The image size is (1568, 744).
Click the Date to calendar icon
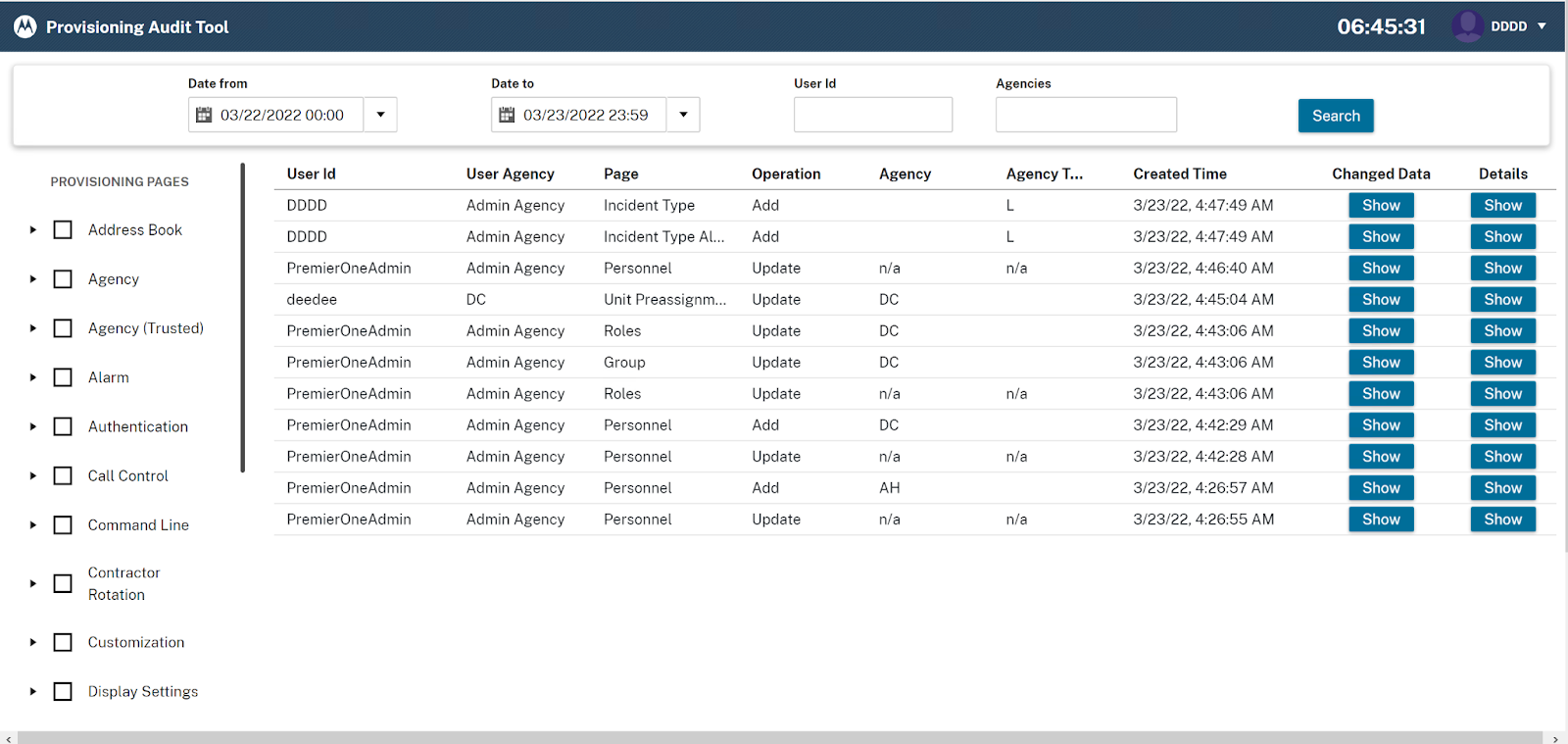click(x=507, y=115)
